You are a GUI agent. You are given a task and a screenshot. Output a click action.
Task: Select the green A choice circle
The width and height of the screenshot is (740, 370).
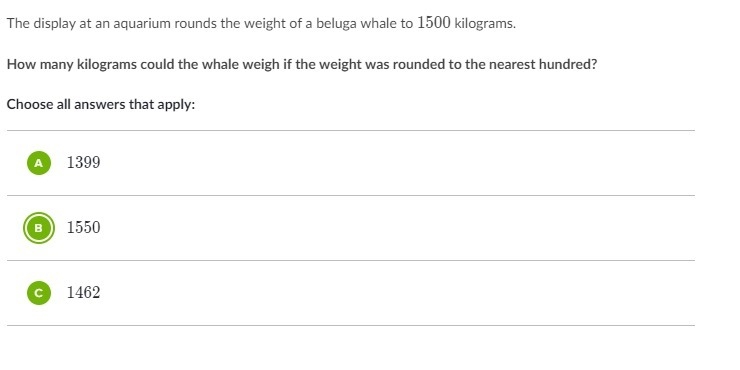coord(39,163)
